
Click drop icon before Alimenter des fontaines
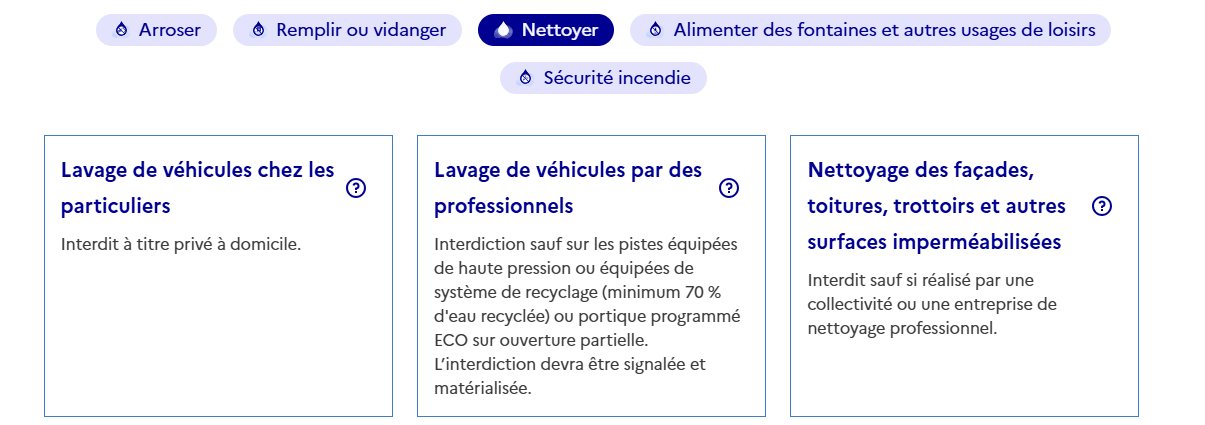point(656,30)
